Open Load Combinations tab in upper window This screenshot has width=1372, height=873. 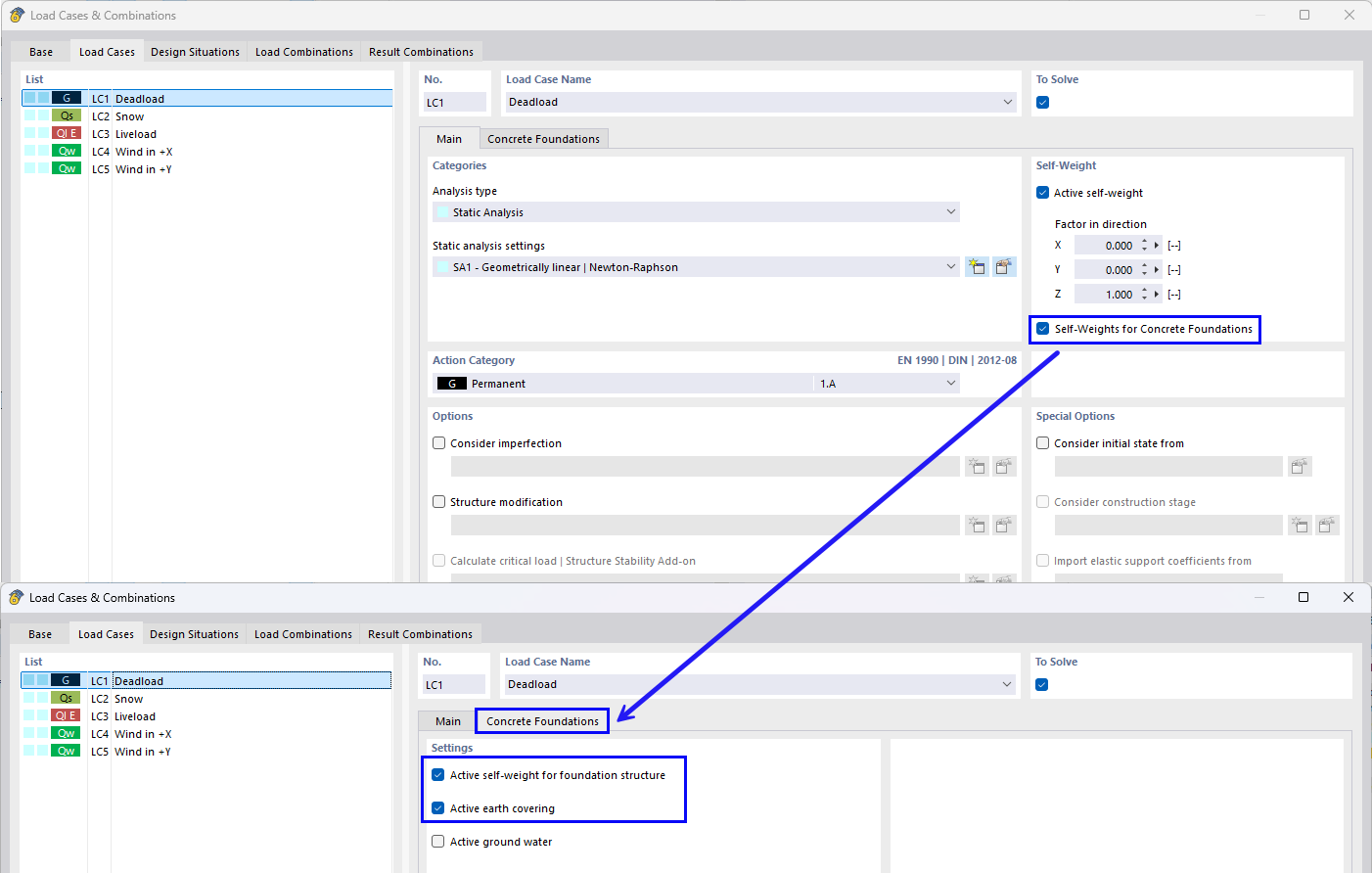[304, 52]
